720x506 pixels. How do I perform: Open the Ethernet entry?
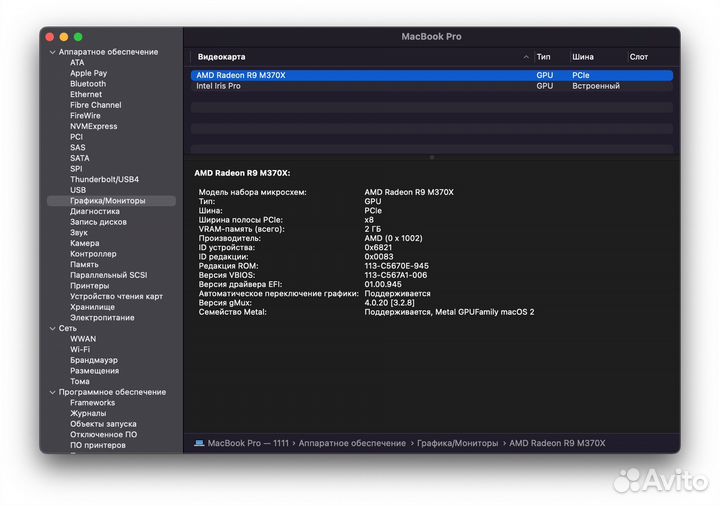coord(86,94)
